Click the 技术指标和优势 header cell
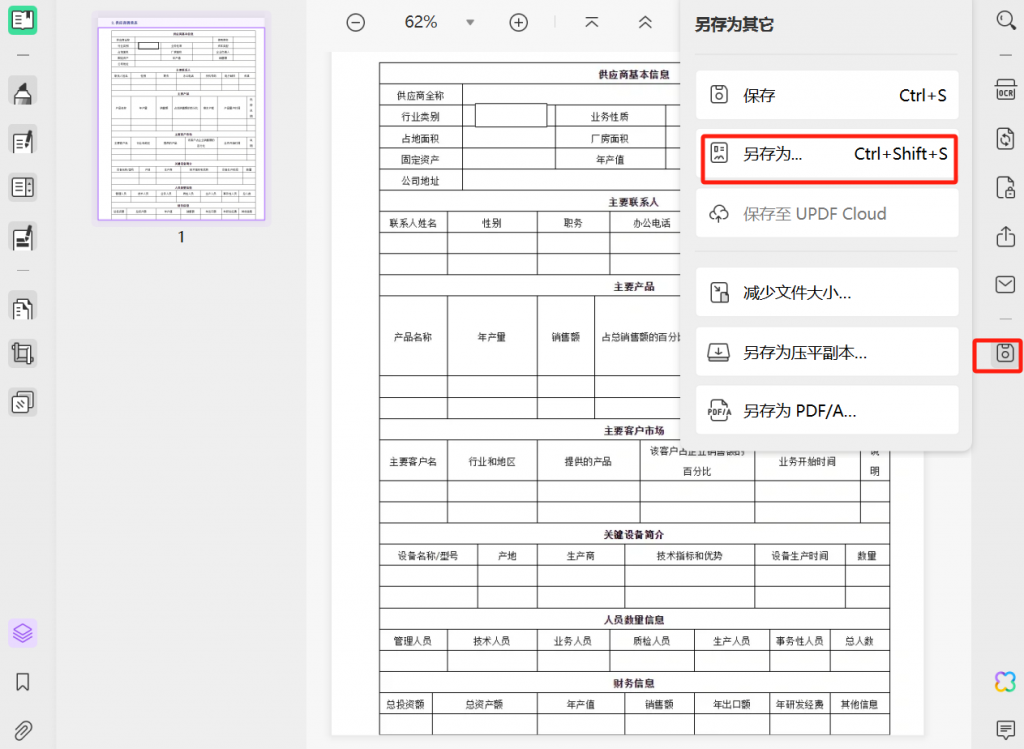1024x749 pixels. 690,556
